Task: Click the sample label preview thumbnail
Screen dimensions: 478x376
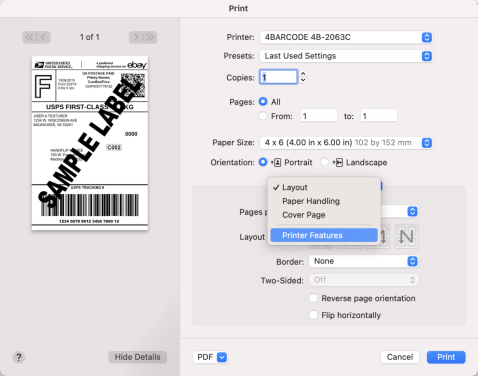Action: (90, 143)
